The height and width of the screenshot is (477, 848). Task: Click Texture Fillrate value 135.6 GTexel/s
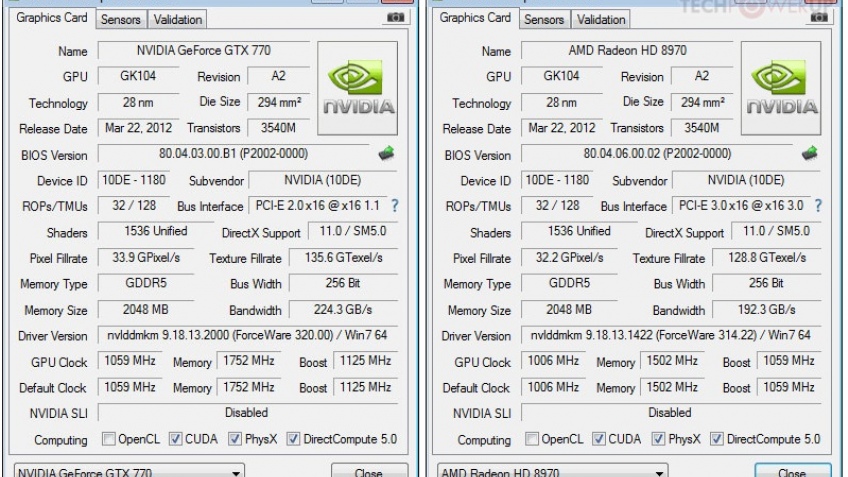coord(343,257)
